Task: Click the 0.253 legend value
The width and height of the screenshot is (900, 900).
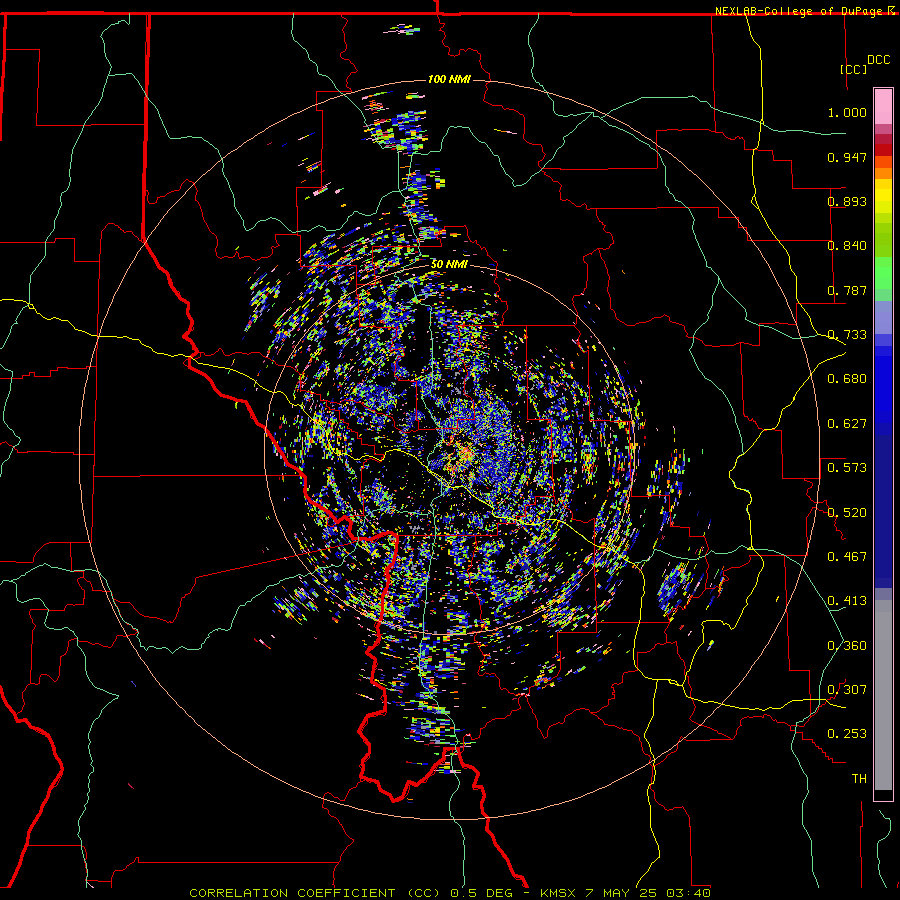Action: 847,734
